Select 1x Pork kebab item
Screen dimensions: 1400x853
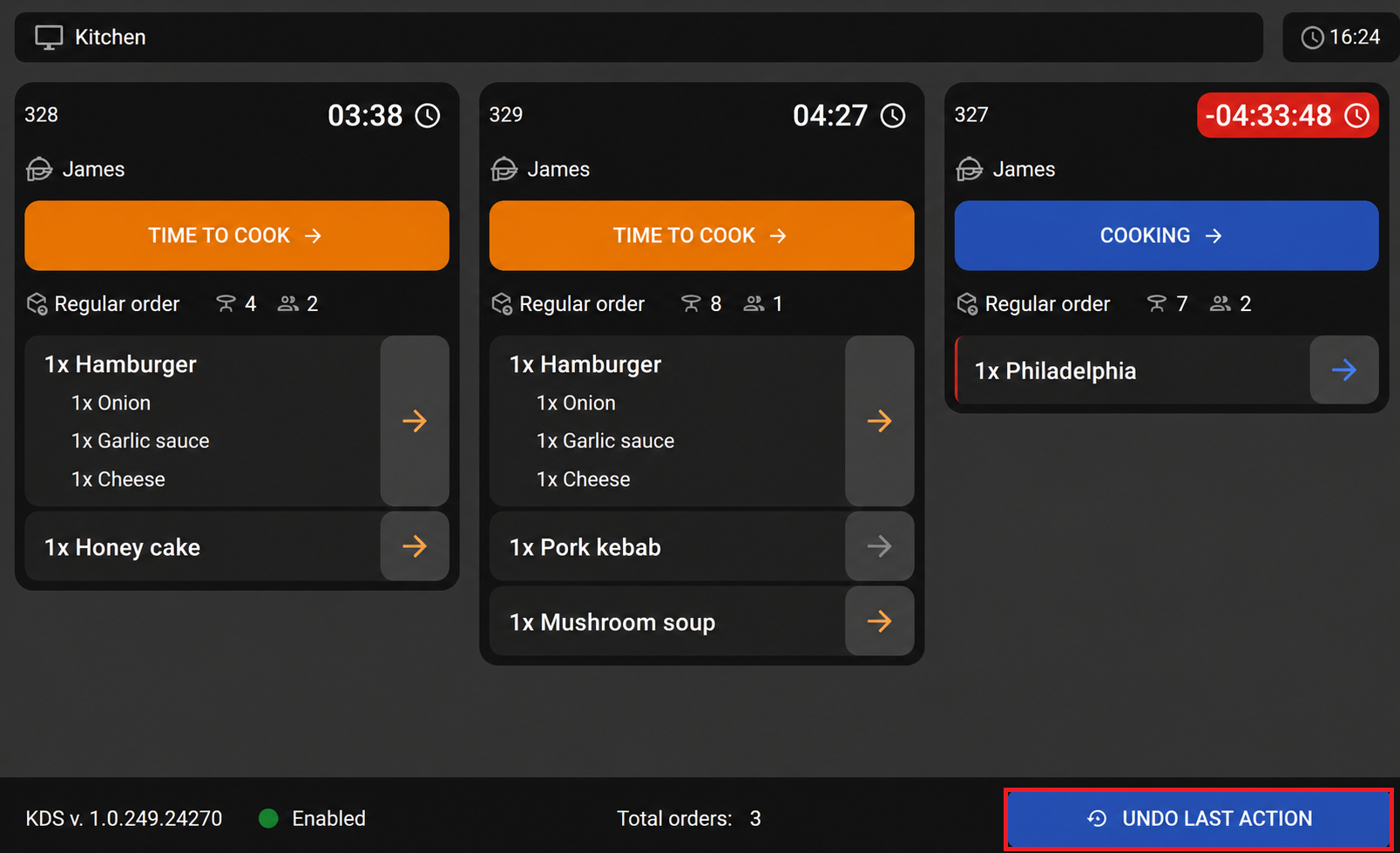pyautogui.click(x=667, y=546)
